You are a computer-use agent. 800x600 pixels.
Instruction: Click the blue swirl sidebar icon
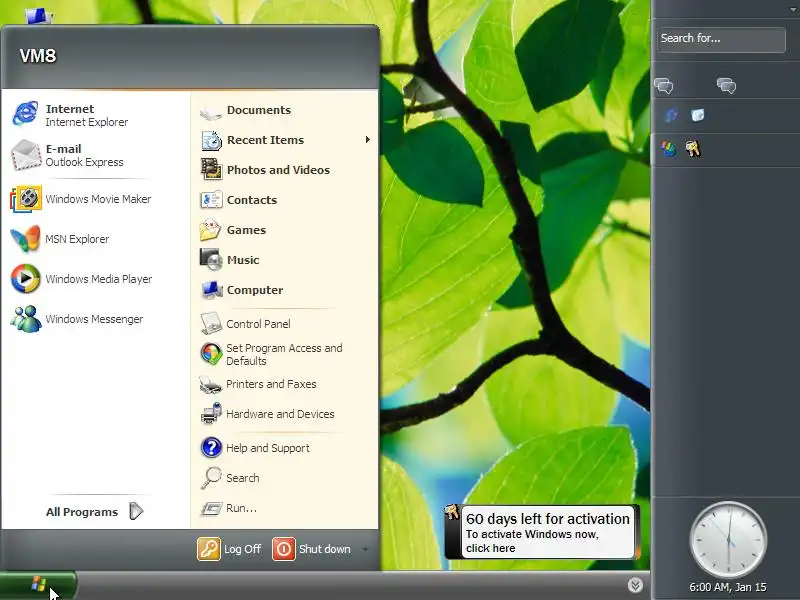(x=671, y=115)
